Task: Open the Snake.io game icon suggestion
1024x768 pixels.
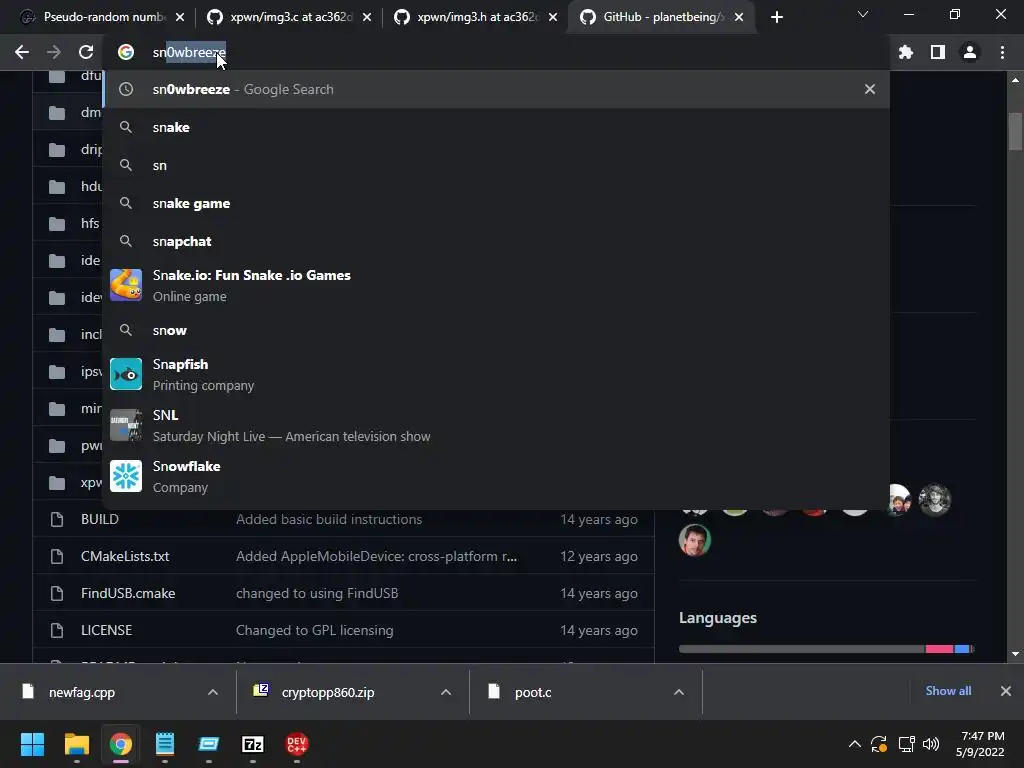Action: click(x=126, y=285)
